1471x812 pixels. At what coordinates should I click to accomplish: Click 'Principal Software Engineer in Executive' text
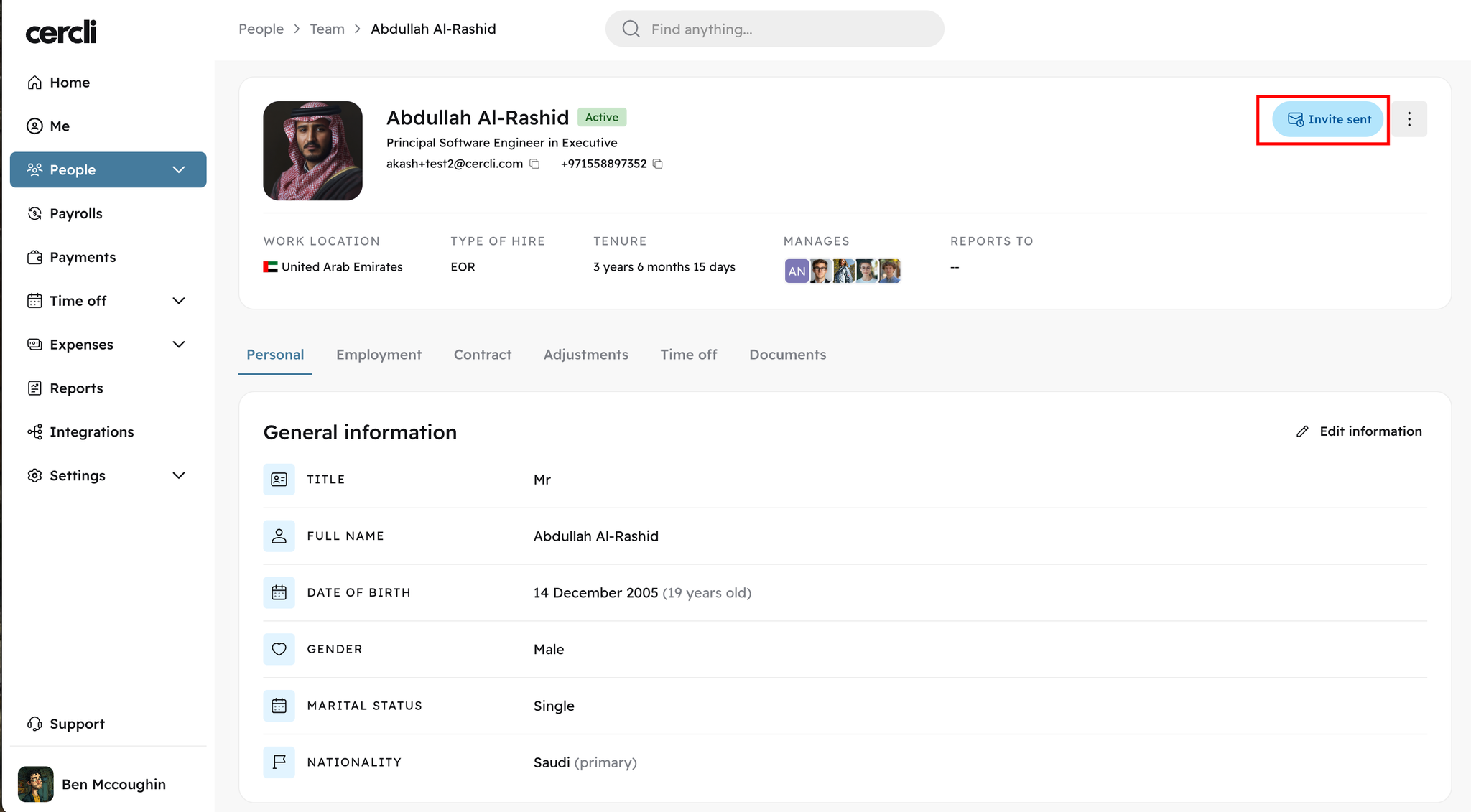(x=502, y=143)
